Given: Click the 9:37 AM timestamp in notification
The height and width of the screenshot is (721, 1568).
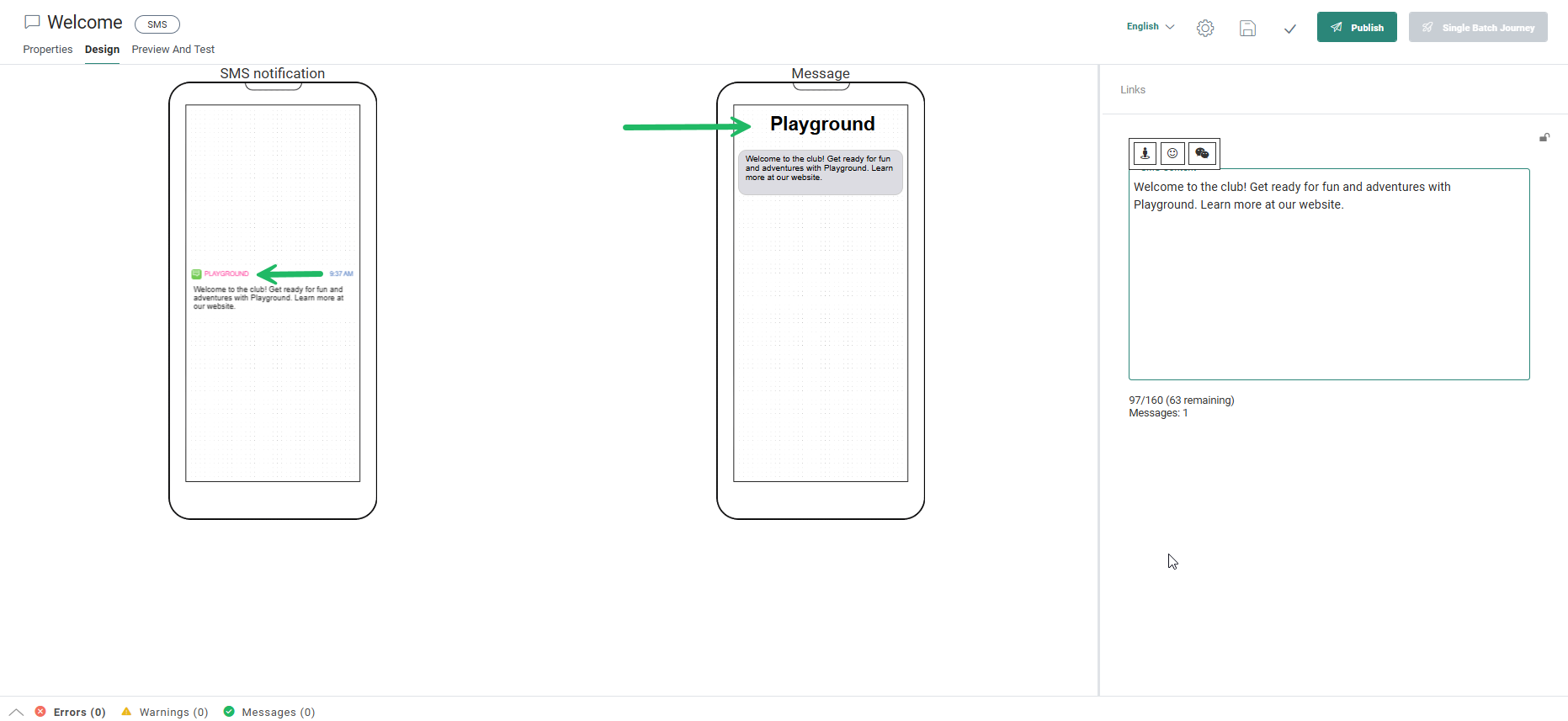Looking at the screenshot, I should pos(341,273).
